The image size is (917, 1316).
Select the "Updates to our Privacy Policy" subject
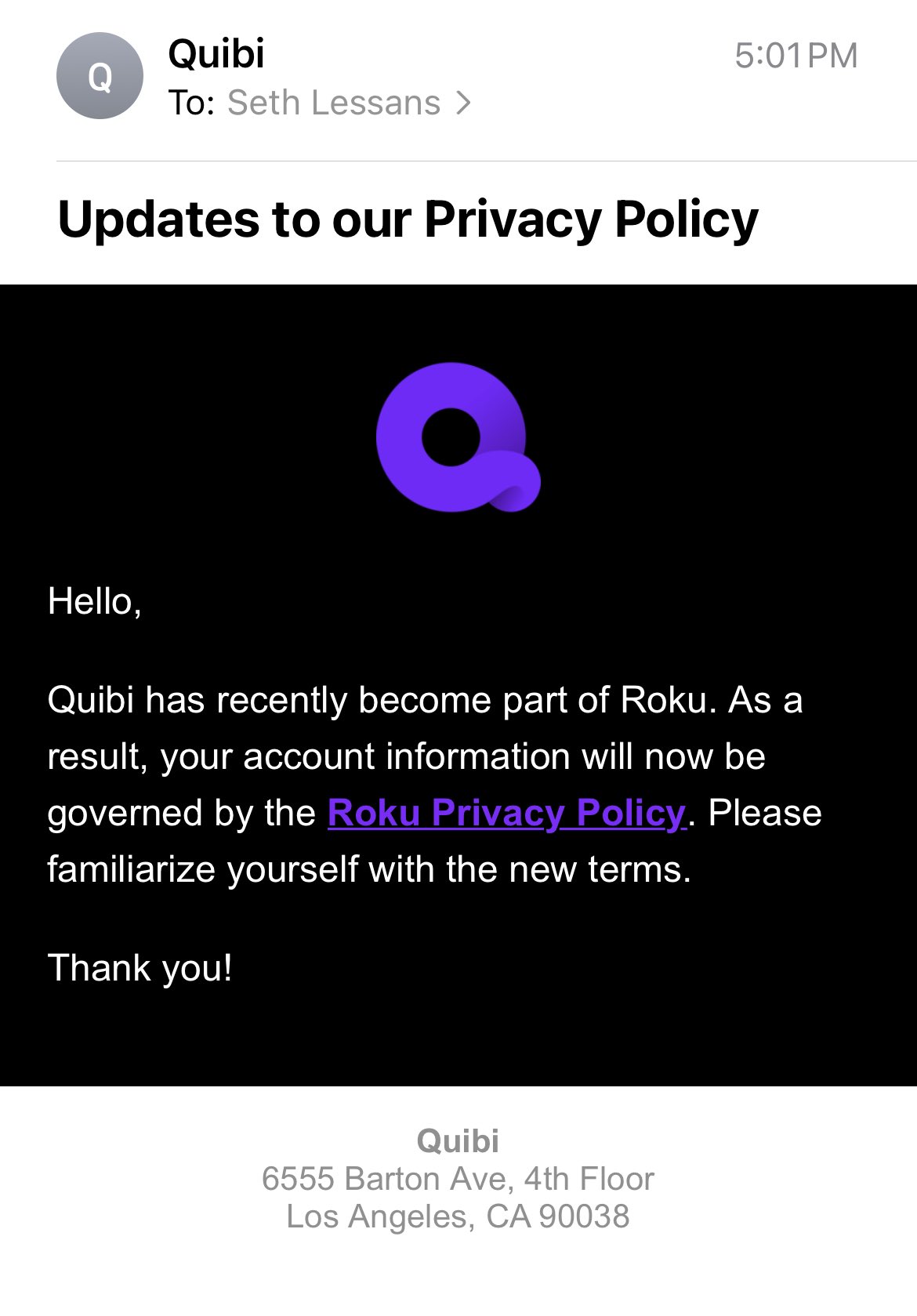408,219
